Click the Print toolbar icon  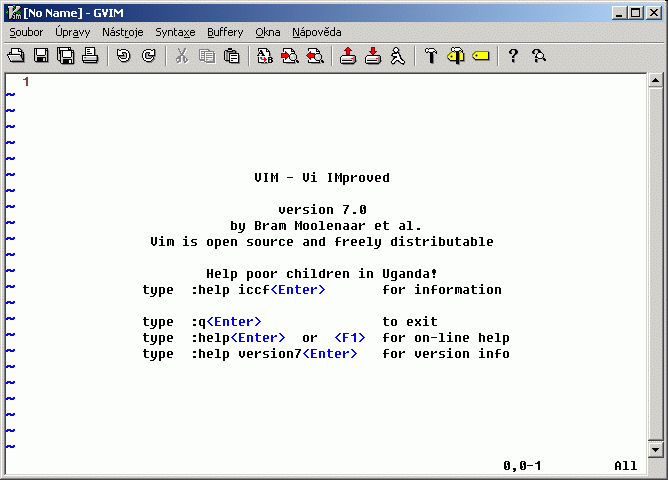pos(90,56)
